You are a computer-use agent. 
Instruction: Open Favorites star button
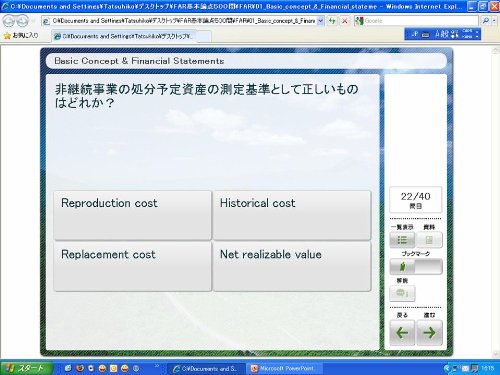(x=21, y=35)
